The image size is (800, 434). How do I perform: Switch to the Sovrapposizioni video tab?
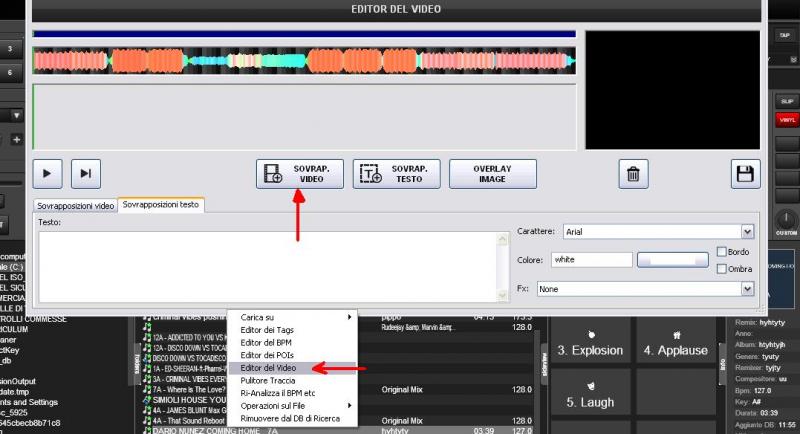point(76,206)
